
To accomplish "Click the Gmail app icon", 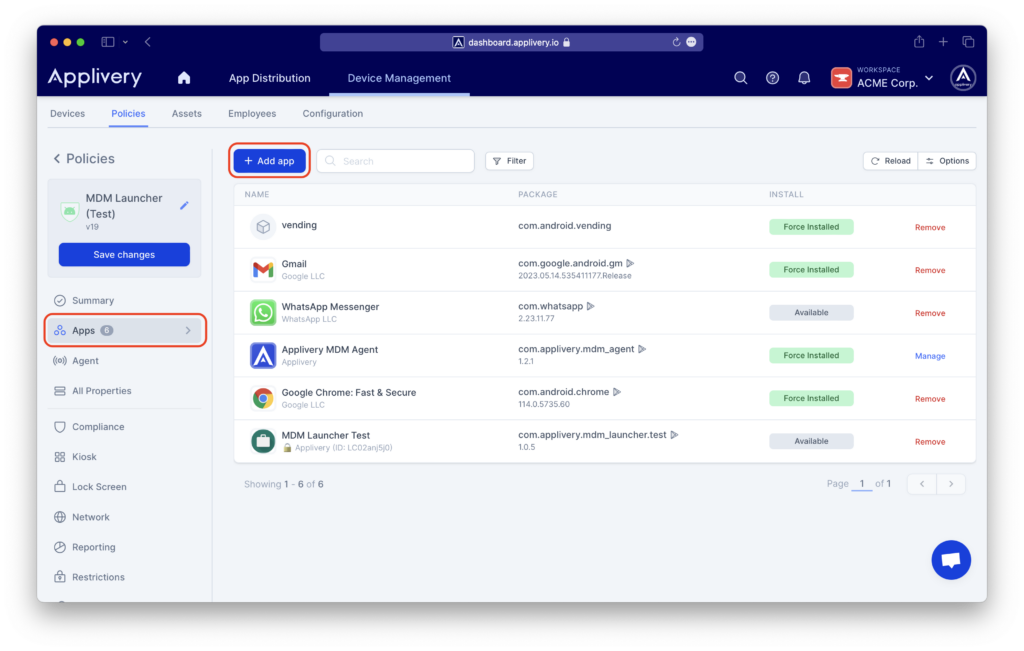I will click(263, 269).
